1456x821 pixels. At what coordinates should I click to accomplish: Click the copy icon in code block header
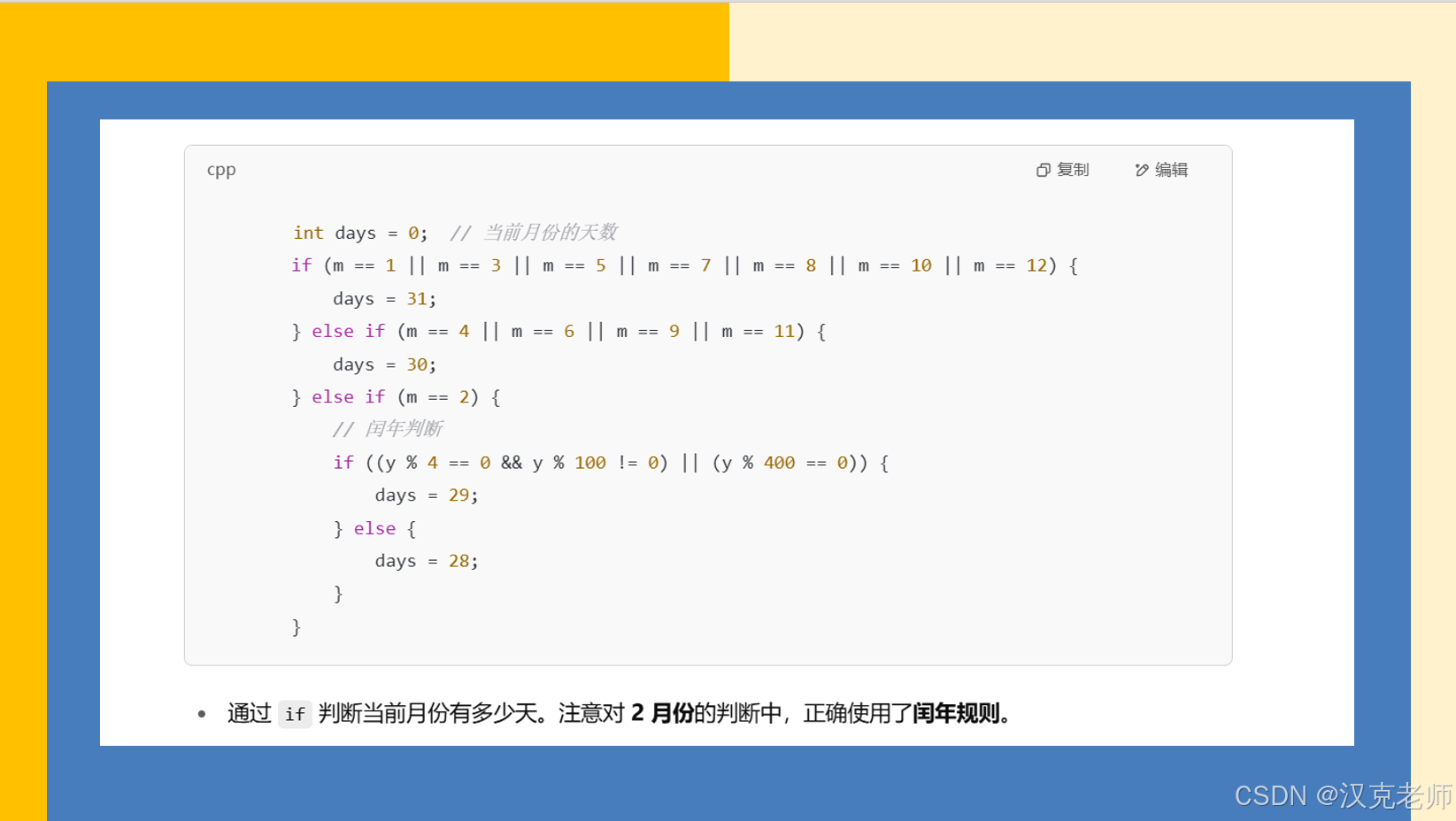point(1044,170)
